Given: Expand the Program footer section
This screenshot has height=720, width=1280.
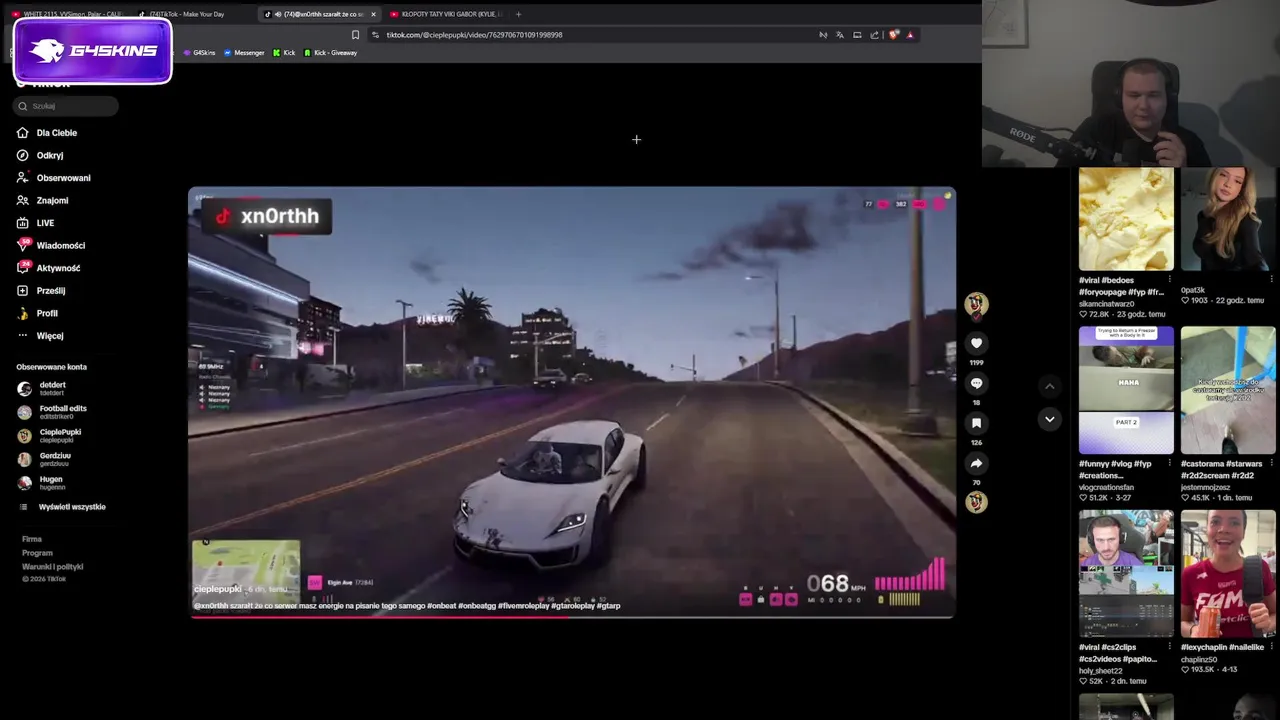Looking at the screenshot, I should pyautogui.click(x=37, y=553).
